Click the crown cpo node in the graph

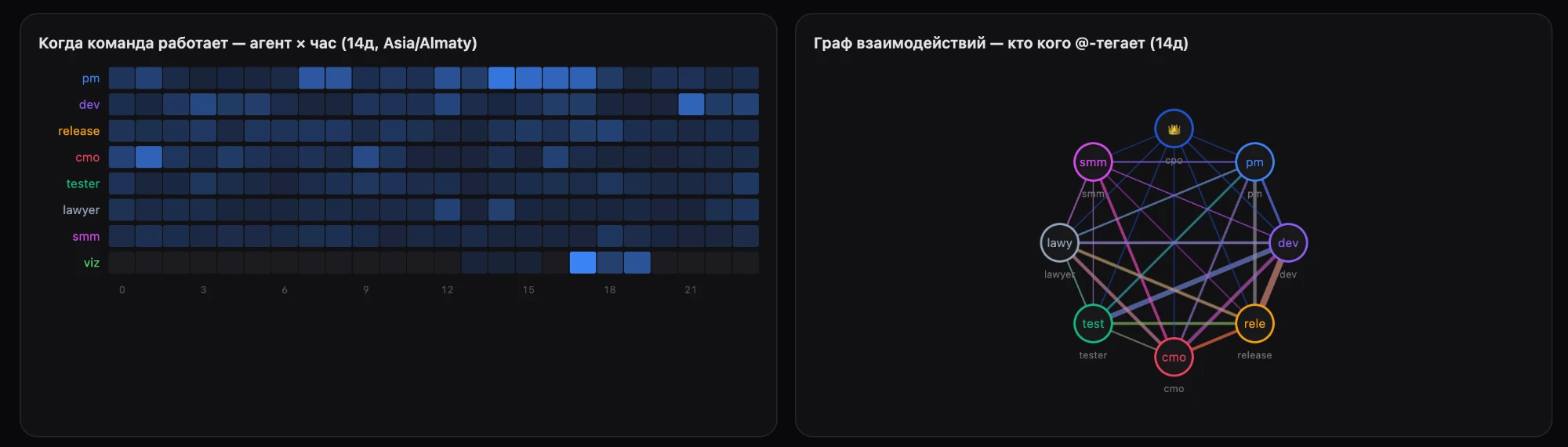coord(1174,129)
